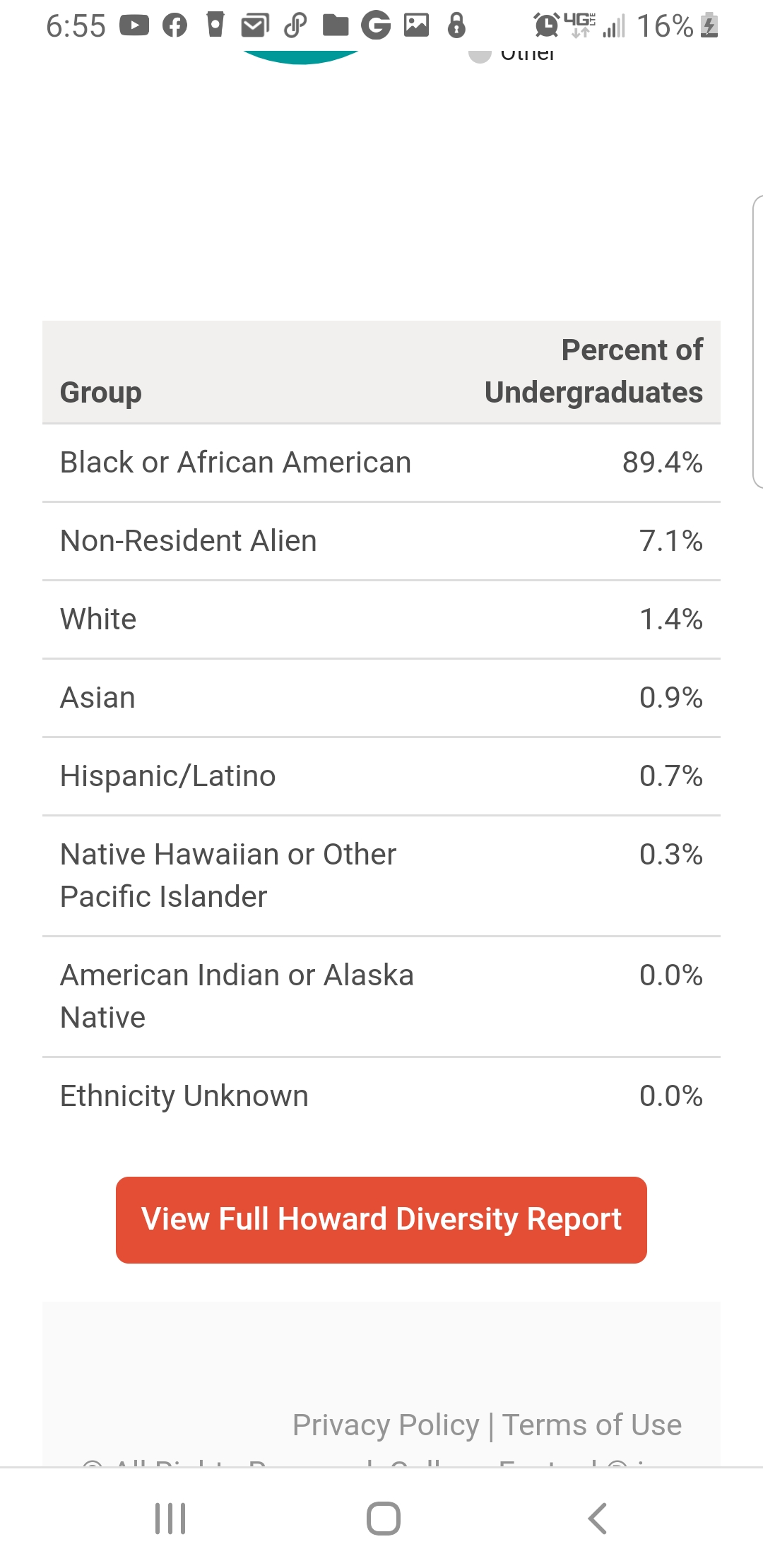Tap the Percent of Undergraduates column header
763x1568 pixels.
(x=593, y=372)
